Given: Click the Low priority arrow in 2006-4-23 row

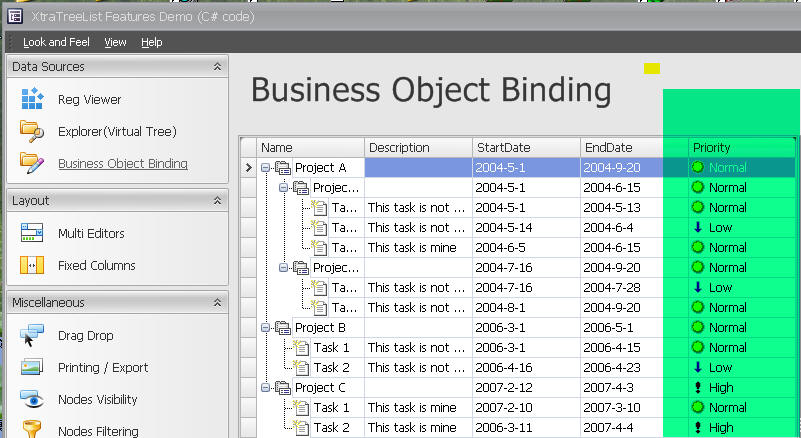Looking at the screenshot, I should [x=698, y=367].
